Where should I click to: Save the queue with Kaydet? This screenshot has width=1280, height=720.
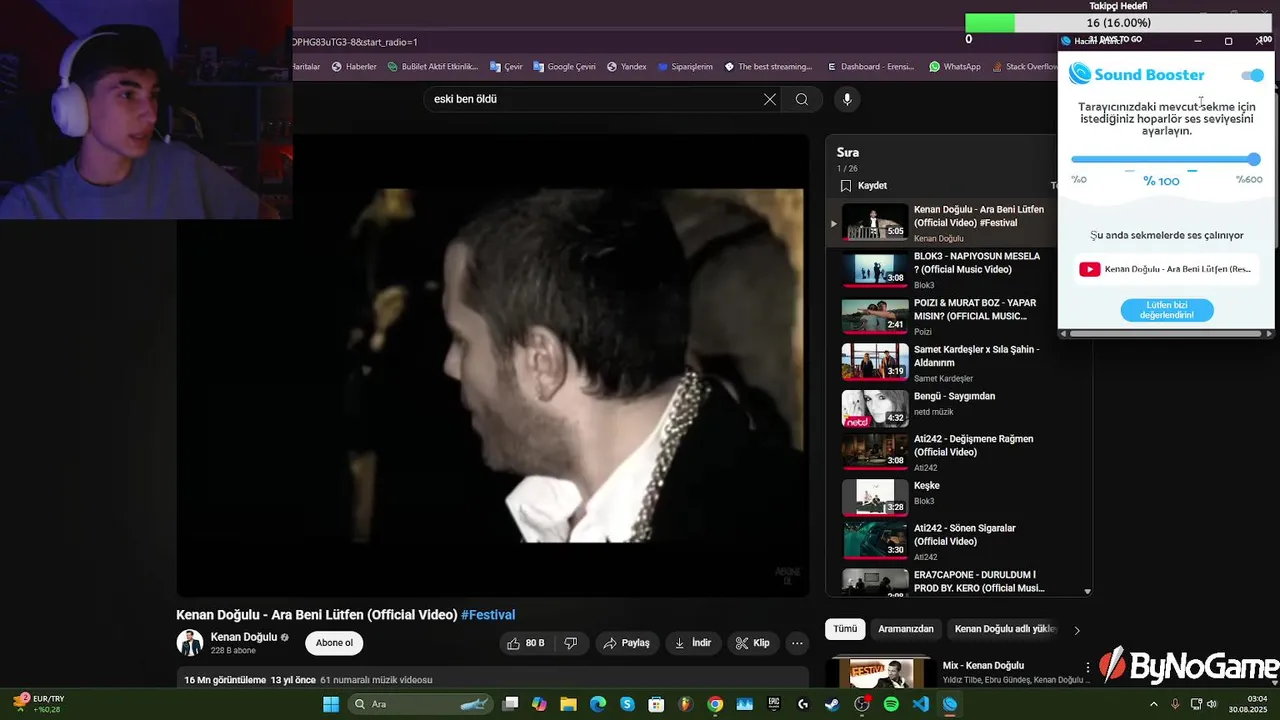pos(864,186)
